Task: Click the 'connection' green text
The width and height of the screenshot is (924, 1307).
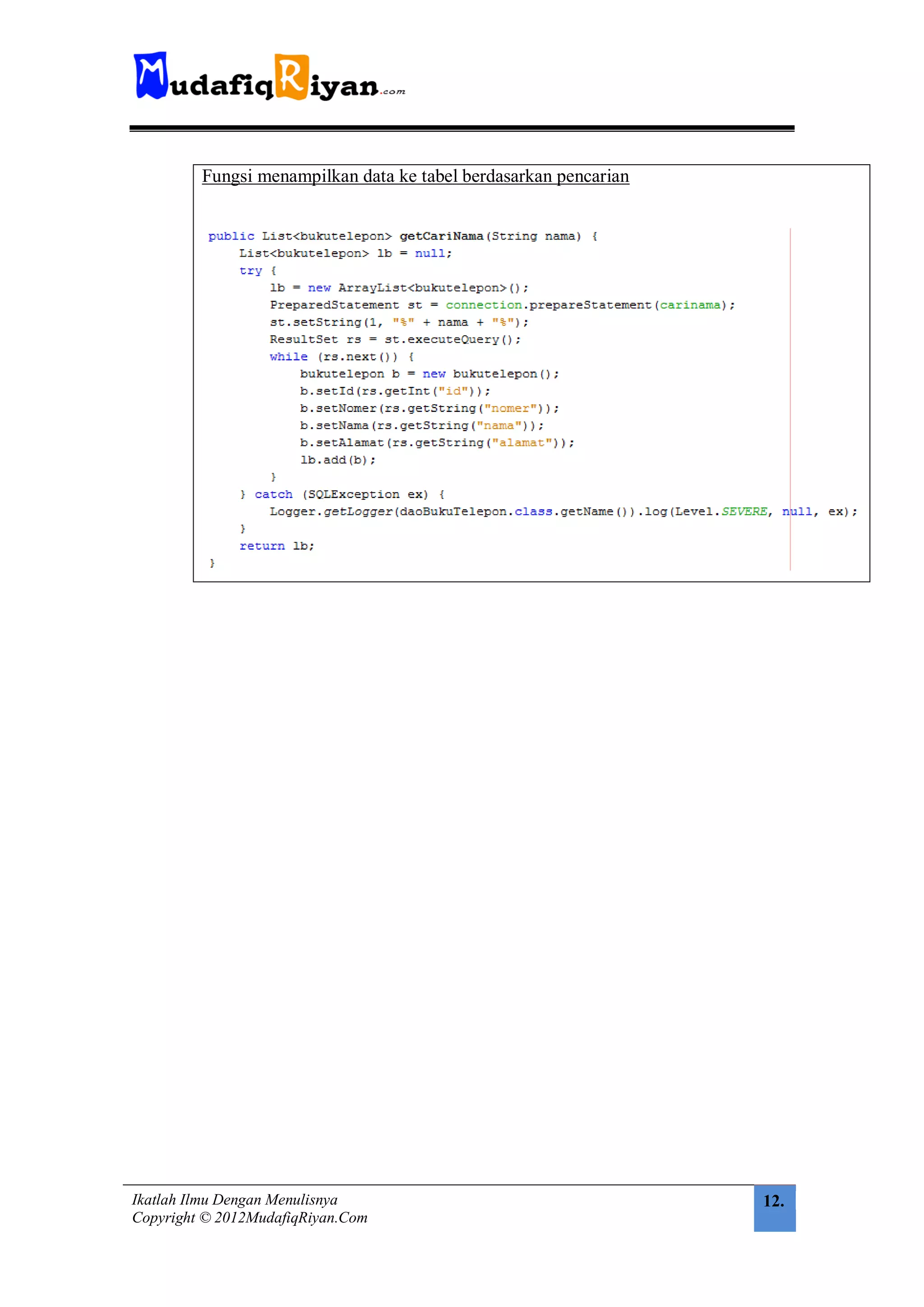Action: click(483, 305)
